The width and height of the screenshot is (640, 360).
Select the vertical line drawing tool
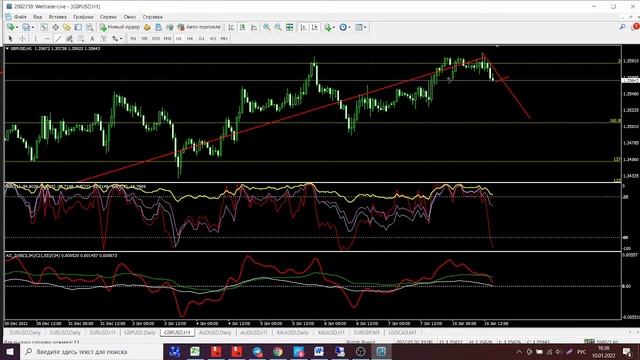36,38
